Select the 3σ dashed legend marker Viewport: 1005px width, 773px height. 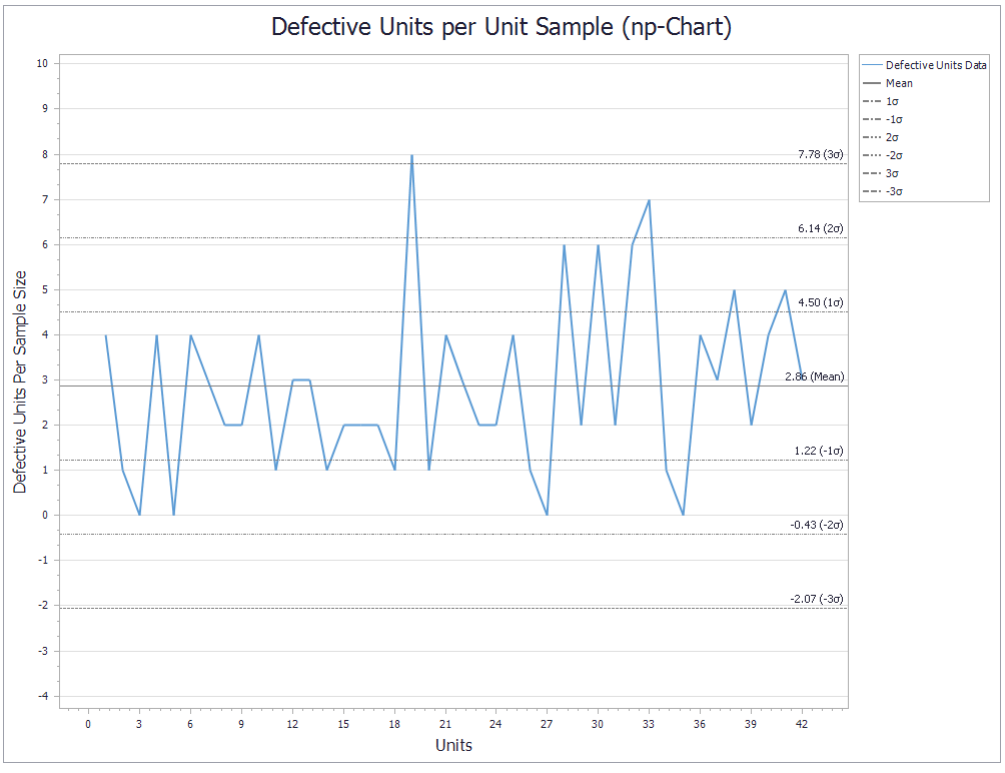(872, 172)
